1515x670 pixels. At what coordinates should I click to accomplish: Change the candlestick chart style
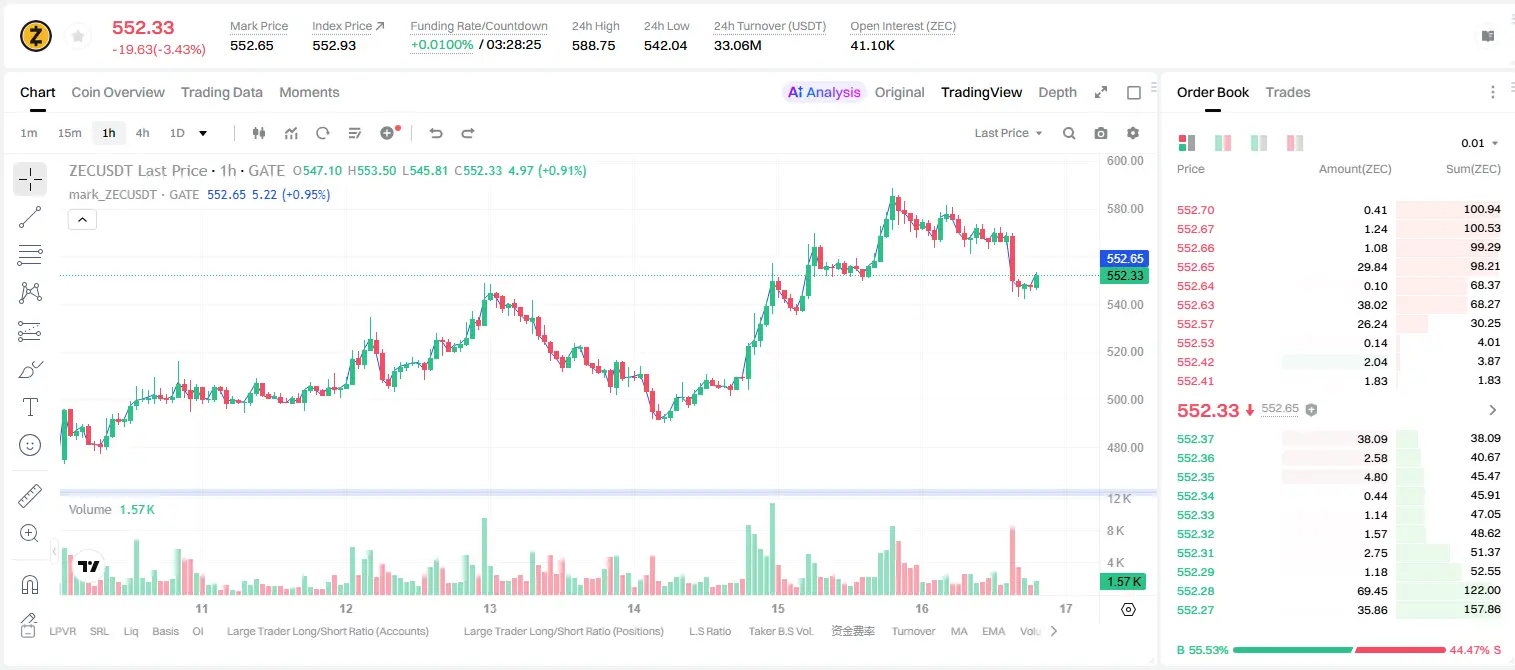click(259, 133)
